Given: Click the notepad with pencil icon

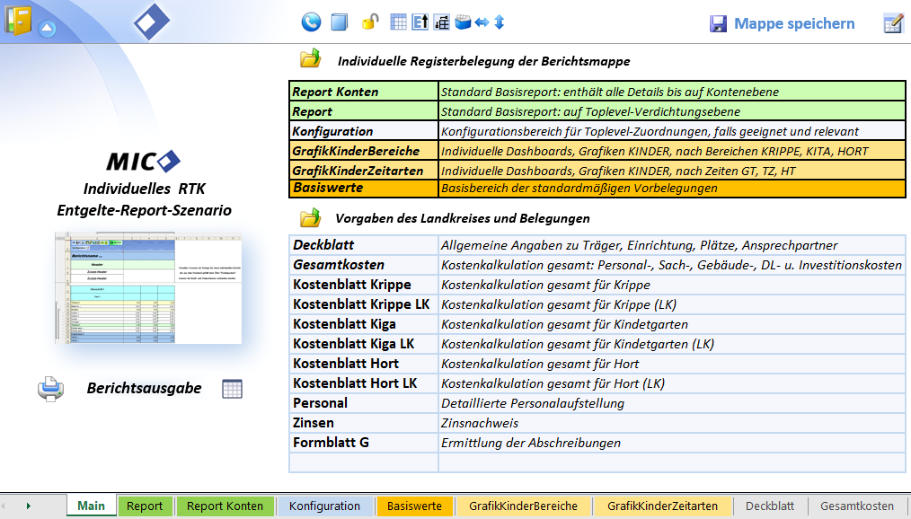Looking at the screenshot, I should 893,23.
